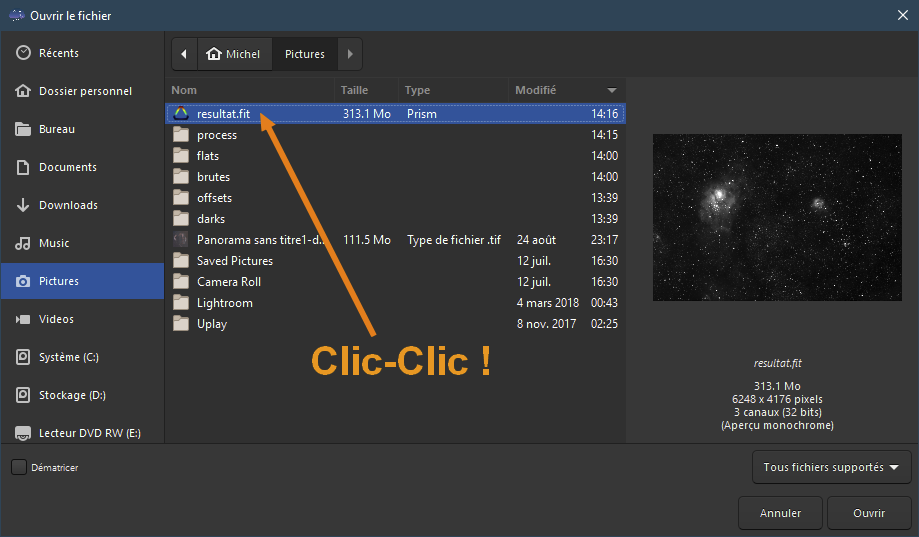Open the Tous fichiers supportés file type dropdown
The height and width of the screenshot is (537, 919).
pos(831,467)
